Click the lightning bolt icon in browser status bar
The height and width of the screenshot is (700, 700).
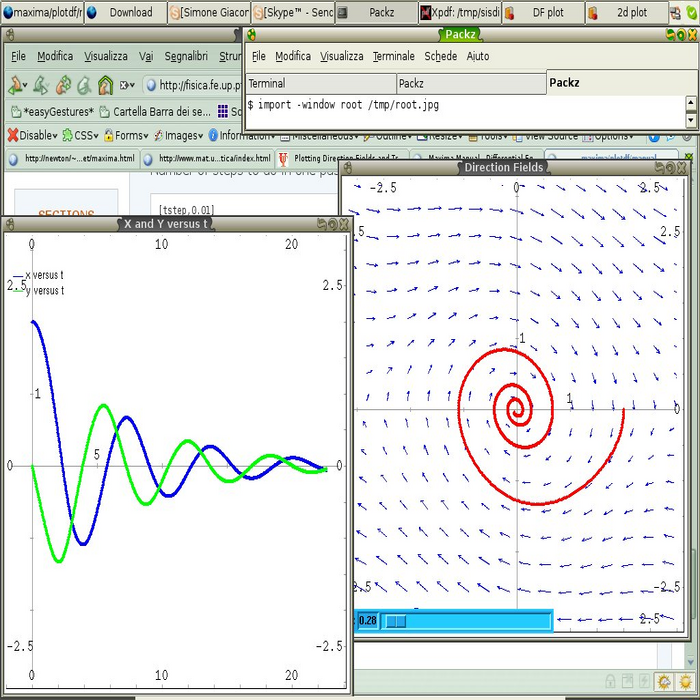click(x=644, y=682)
